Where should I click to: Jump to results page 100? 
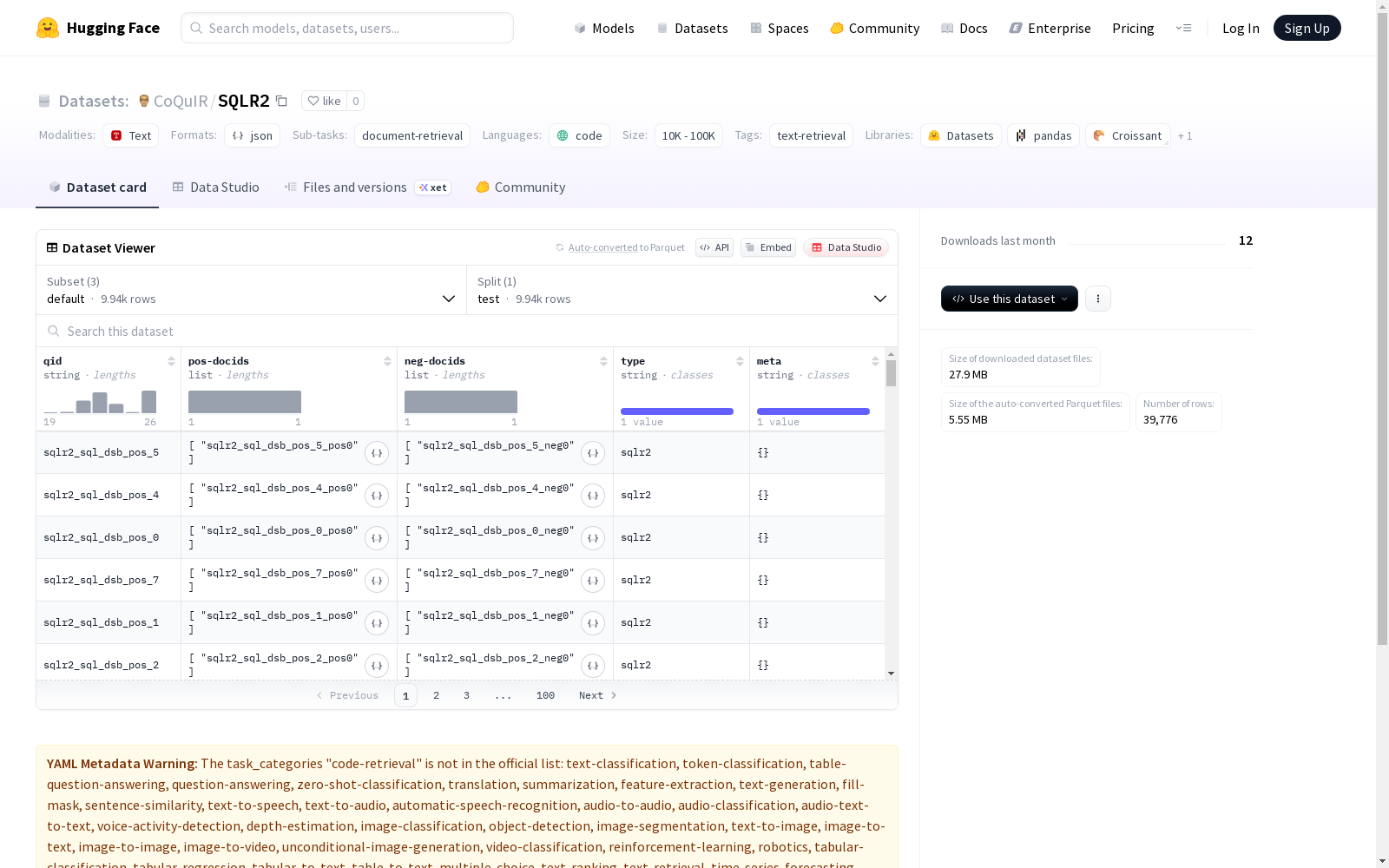[545, 695]
